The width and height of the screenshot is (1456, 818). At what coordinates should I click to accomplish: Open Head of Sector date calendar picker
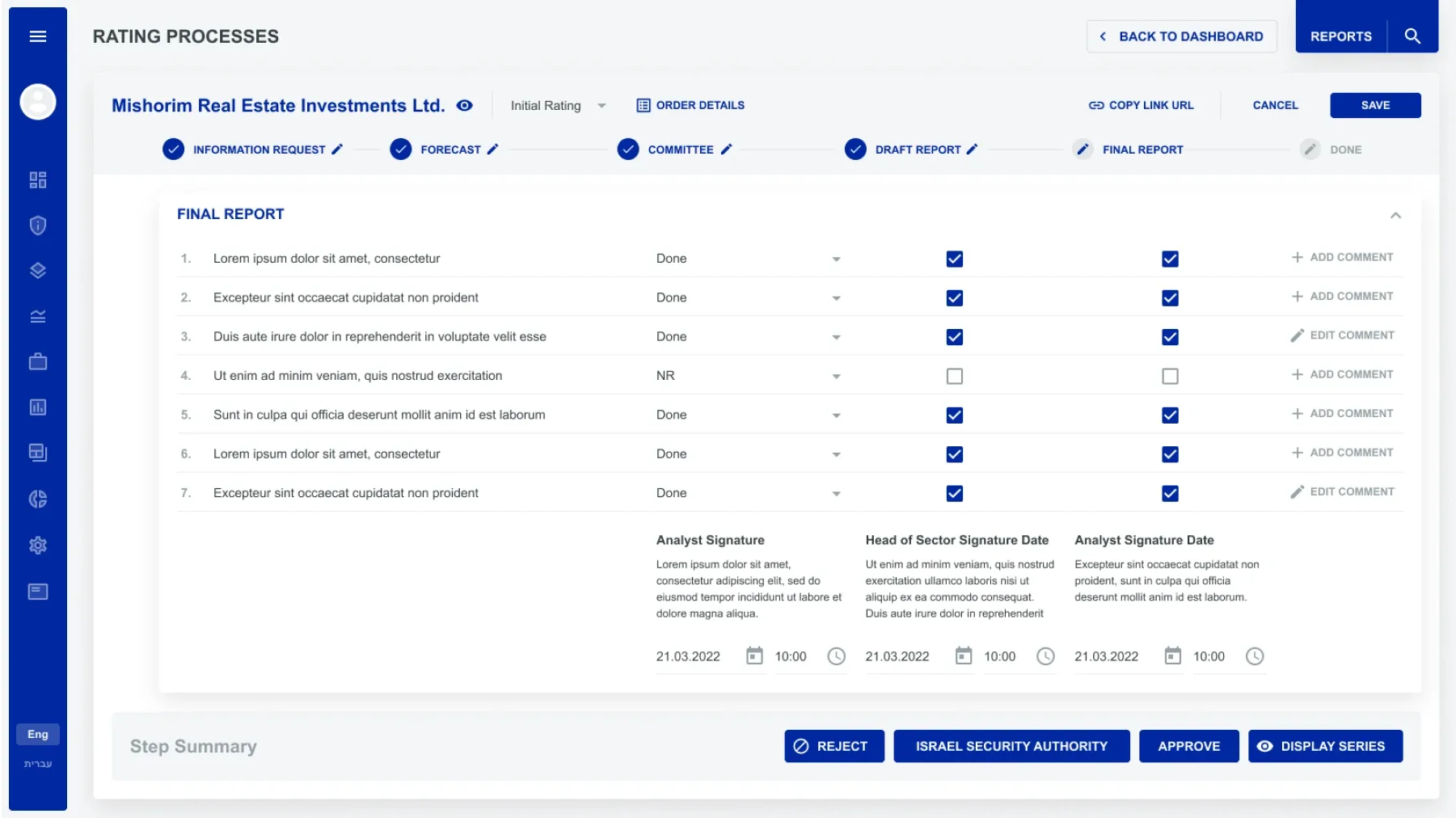point(964,656)
